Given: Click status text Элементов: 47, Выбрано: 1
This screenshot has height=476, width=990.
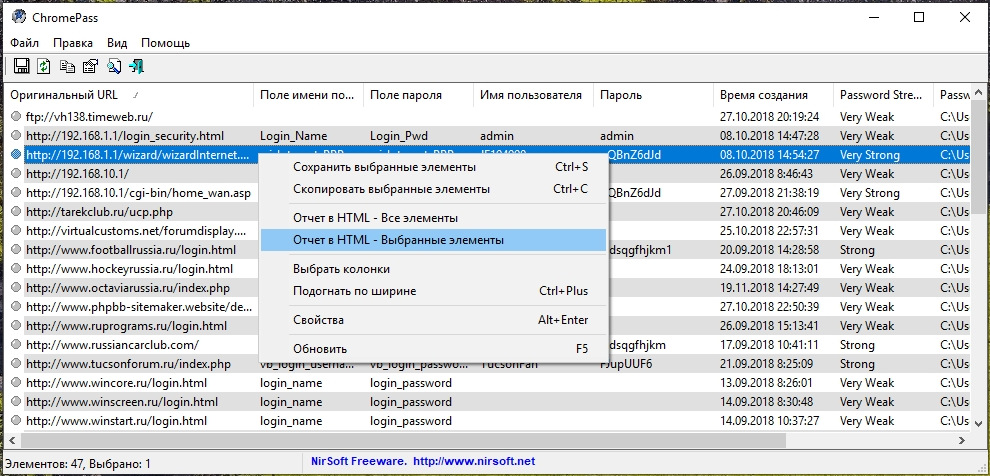Looking at the screenshot, I should [78, 464].
